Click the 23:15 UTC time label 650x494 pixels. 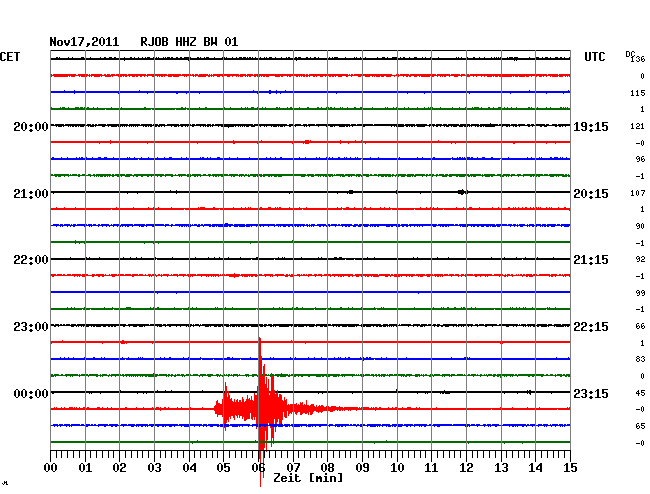pyautogui.click(x=591, y=393)
